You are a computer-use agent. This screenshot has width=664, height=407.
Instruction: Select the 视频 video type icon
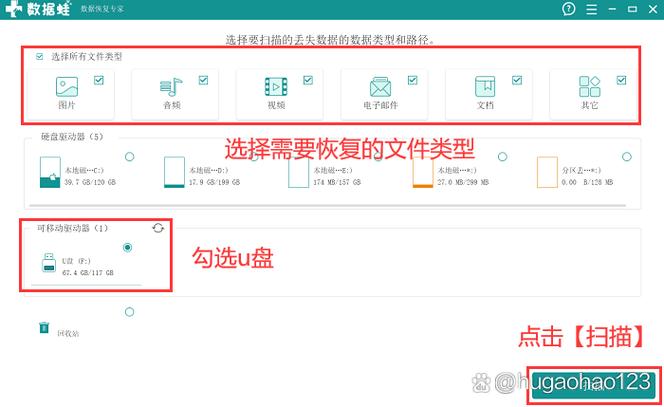(276, 87)
